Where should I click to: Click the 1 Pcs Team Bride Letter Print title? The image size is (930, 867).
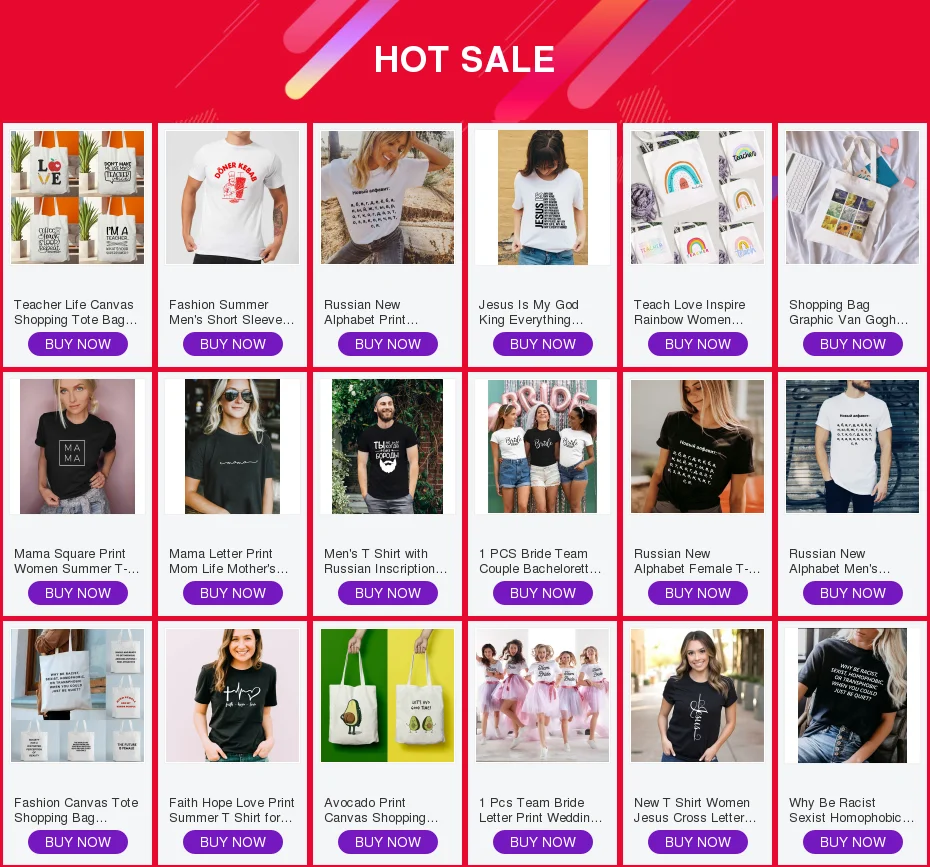pos(540,810)
